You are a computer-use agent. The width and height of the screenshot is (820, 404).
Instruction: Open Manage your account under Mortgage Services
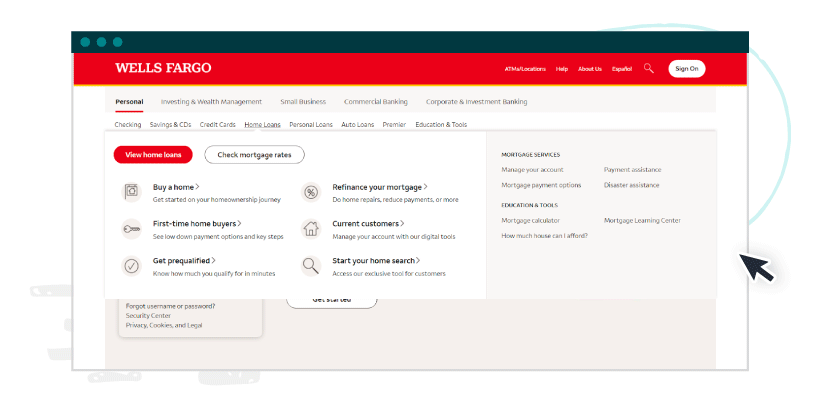click(532, 170)
